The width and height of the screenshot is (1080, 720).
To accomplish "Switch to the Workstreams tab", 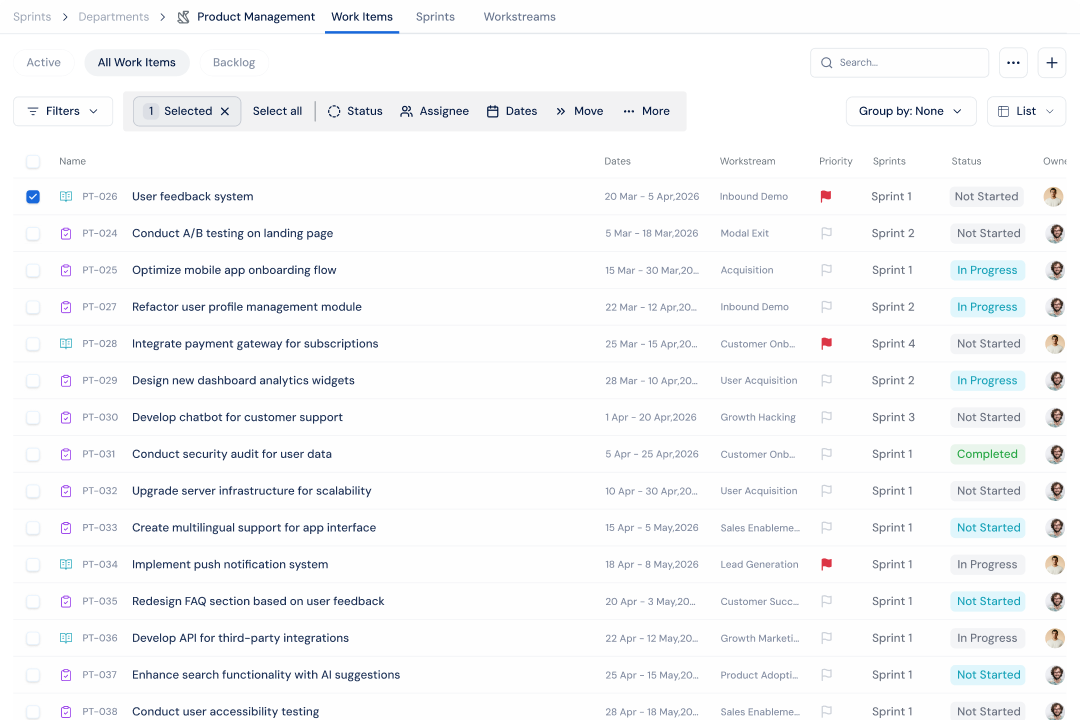I will [519, 17].
